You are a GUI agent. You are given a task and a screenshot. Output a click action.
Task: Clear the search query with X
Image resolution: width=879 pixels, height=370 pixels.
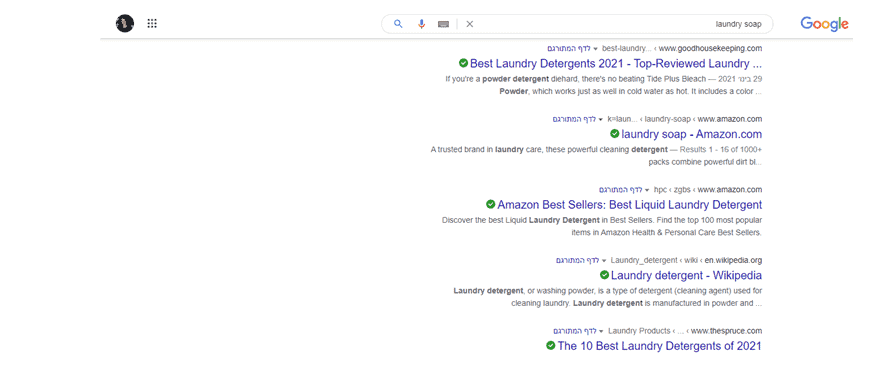point(470,24)
